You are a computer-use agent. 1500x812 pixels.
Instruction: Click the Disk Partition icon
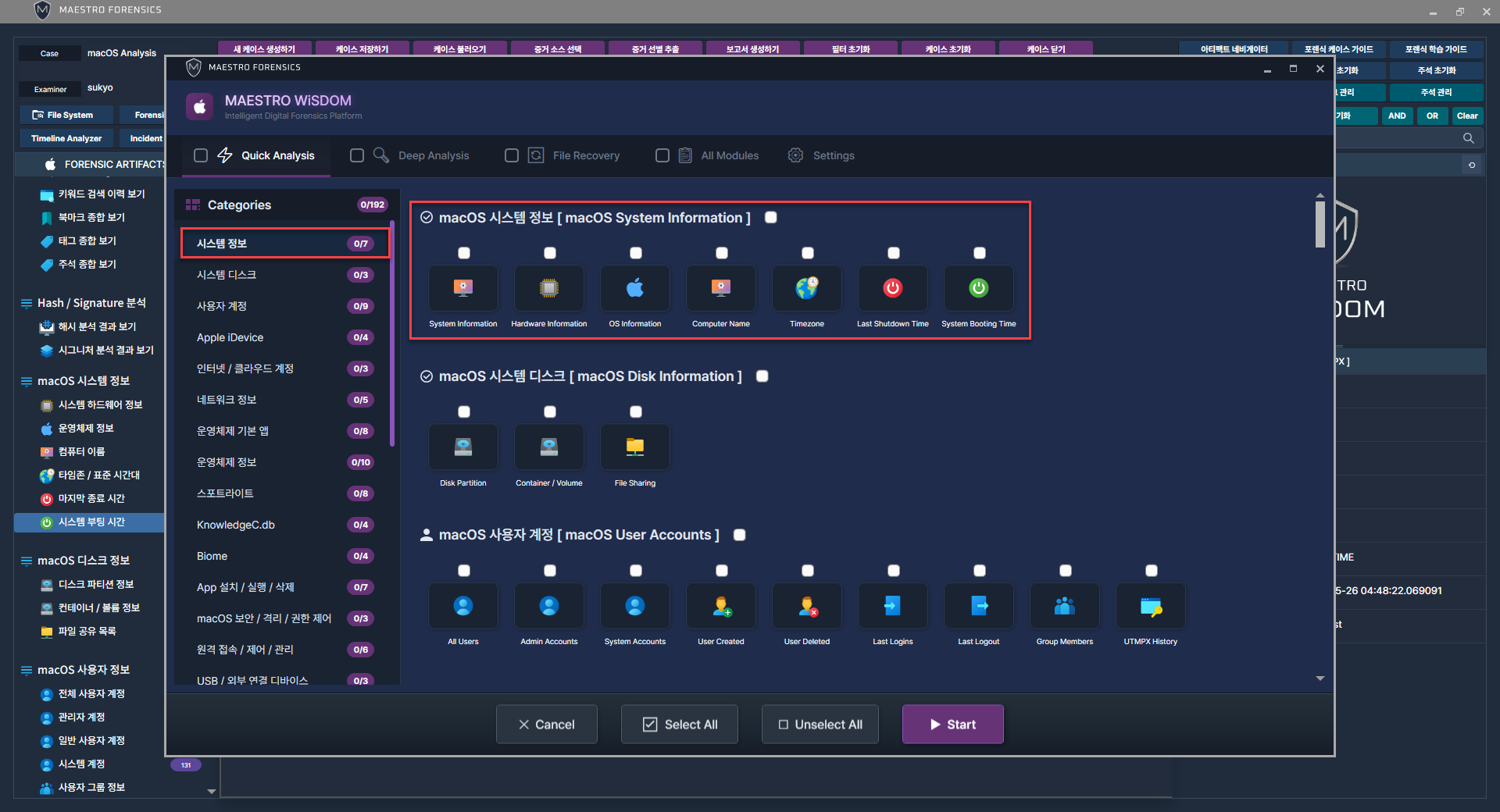tap(463, 447)
